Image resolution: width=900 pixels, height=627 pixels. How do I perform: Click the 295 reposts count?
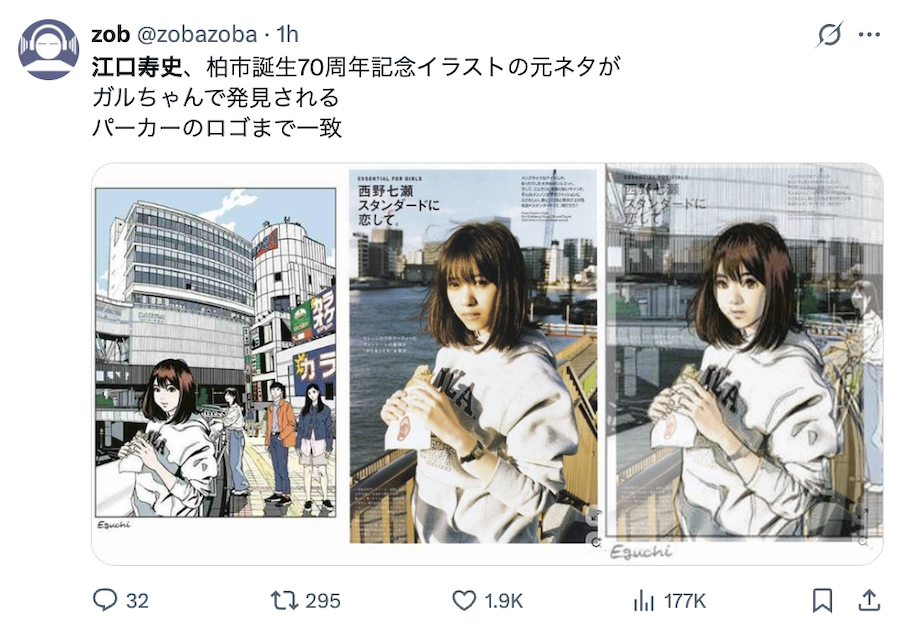click(323, 601)
